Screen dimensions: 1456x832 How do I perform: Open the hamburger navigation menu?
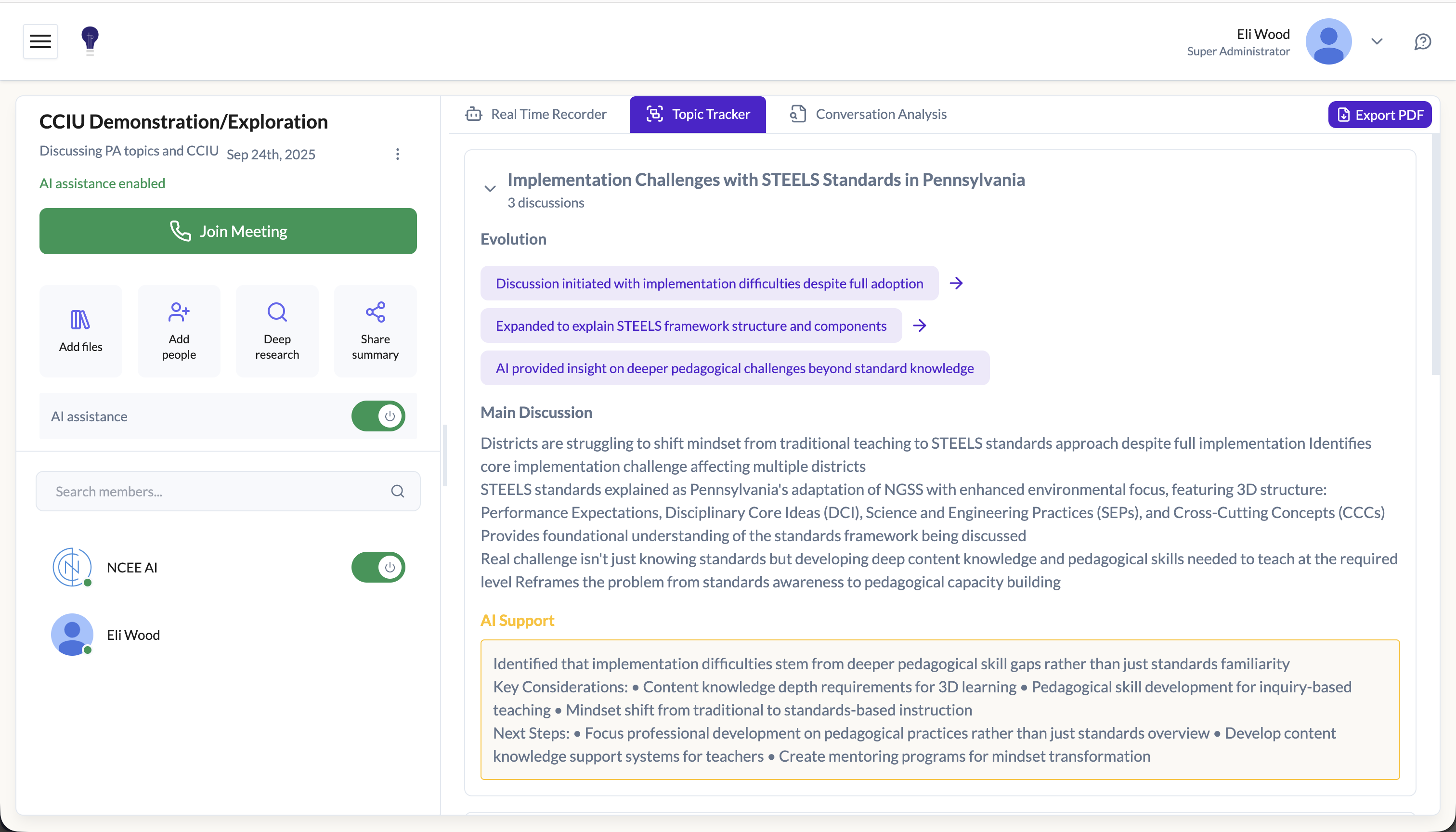tap(40, 41)
